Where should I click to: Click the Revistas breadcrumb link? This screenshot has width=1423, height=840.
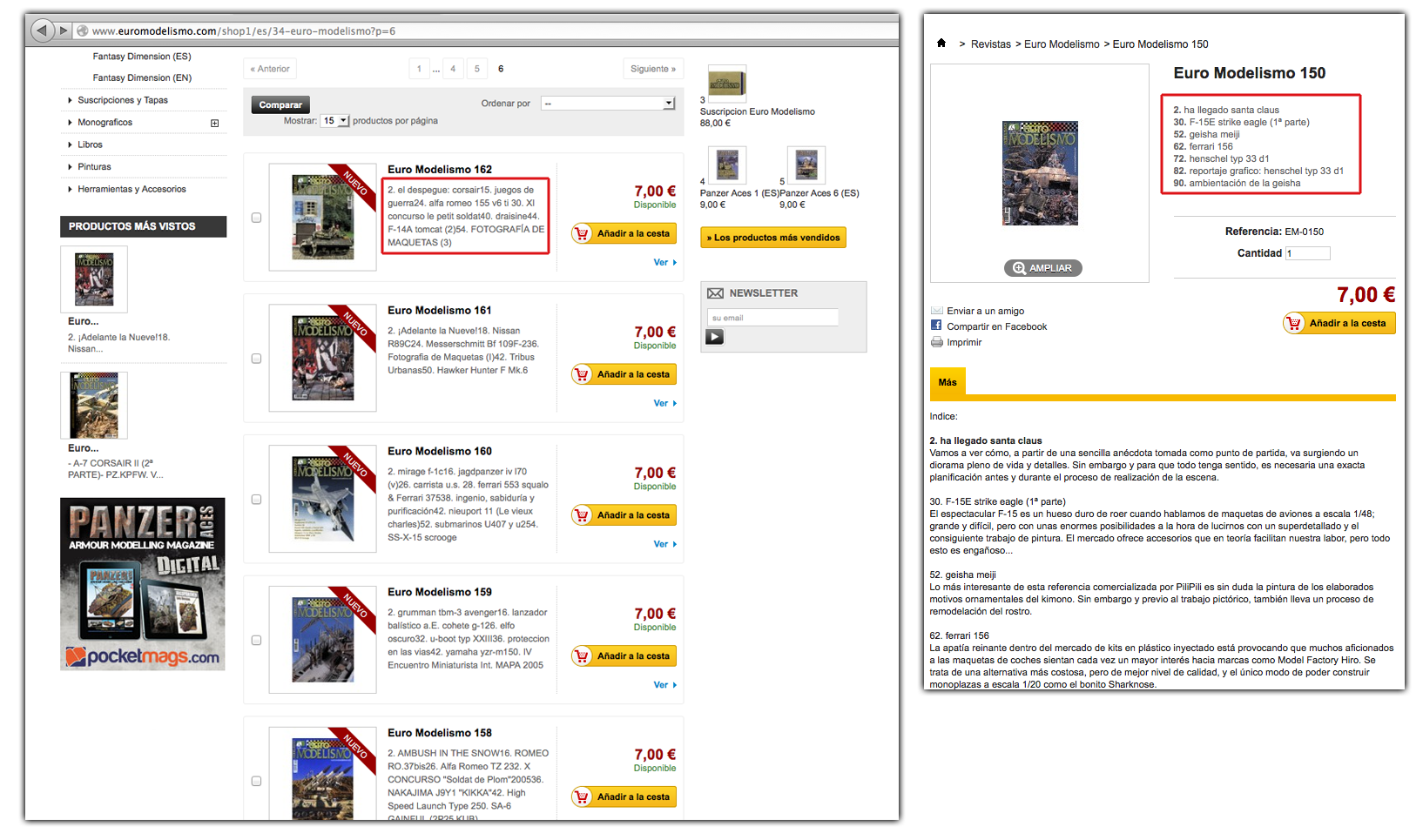pyautogui.click(x=991, y=44)
